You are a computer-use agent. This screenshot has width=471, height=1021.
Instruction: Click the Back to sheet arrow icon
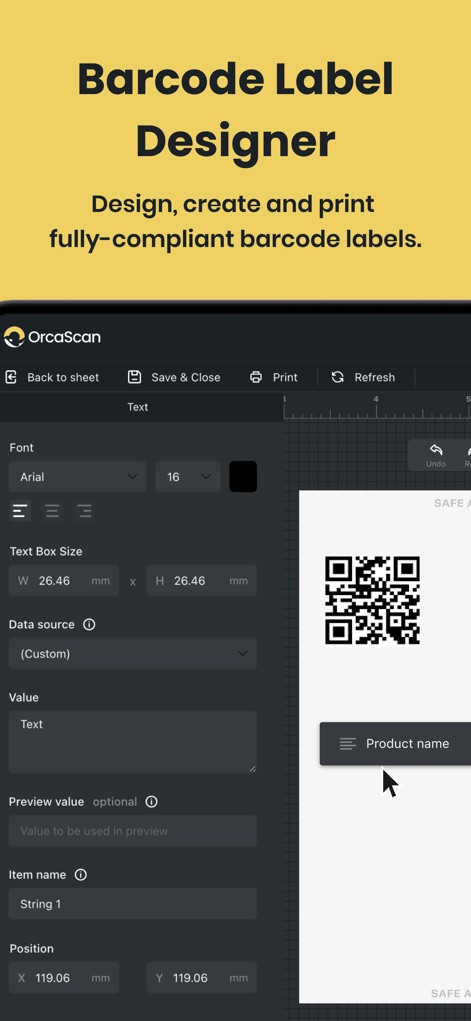click(11, 377)
